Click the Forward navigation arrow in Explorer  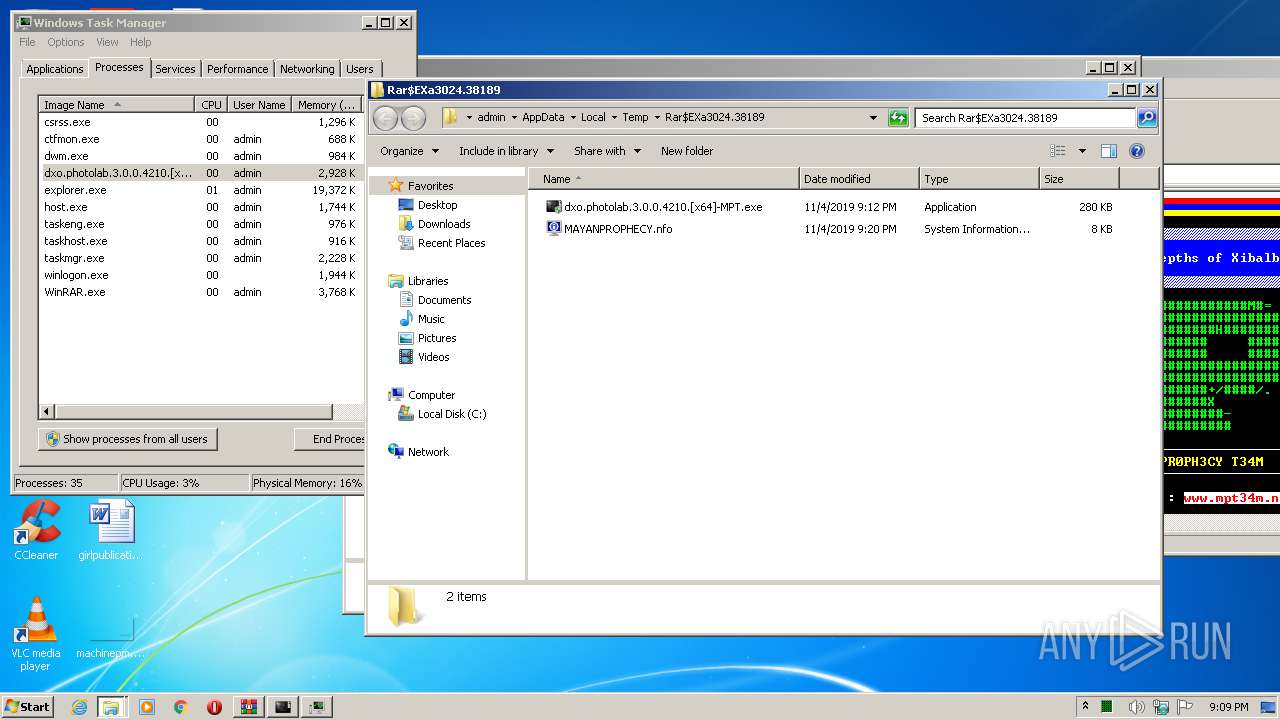point(413,118)
